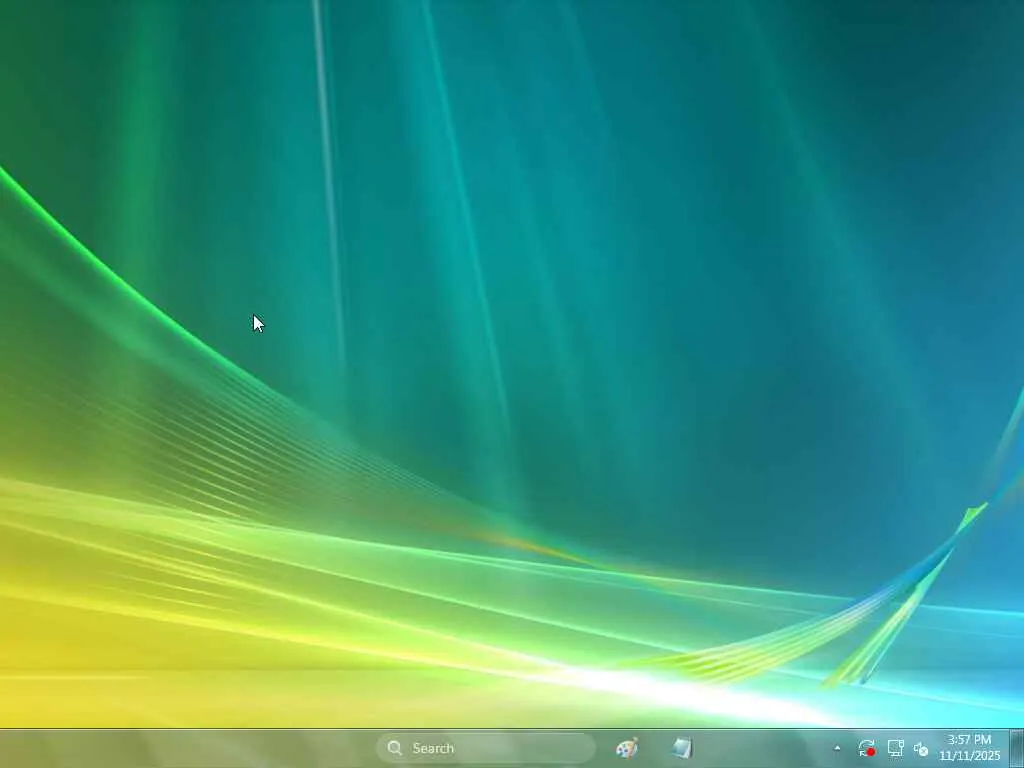Open the Notepad taskbar icon
1024x768 pixels.
pyautogui.click(x=681, y=748)
